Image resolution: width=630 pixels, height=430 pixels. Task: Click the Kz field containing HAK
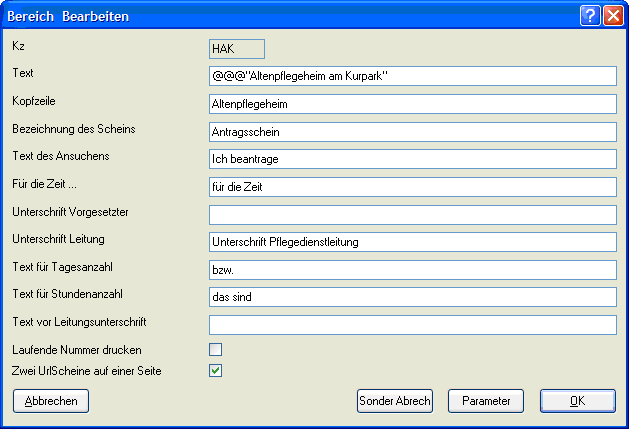point(236,48)
